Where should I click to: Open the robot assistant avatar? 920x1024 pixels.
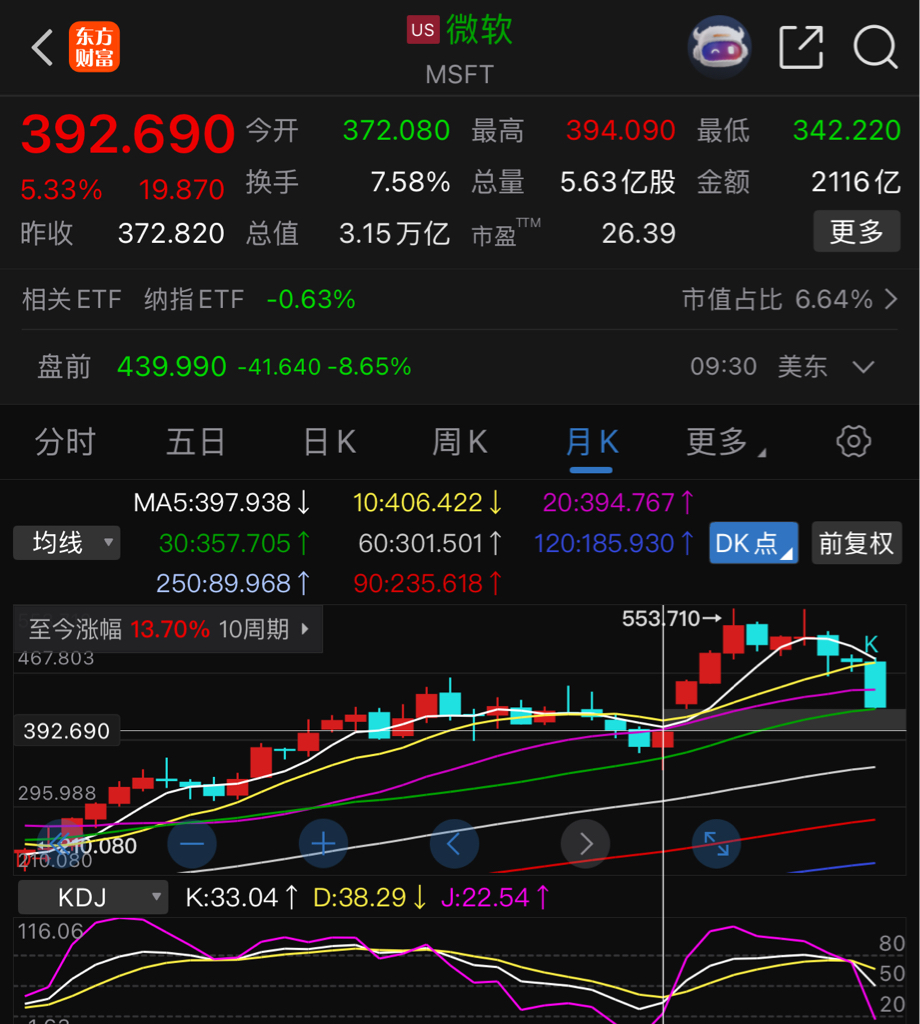(720, 48)
